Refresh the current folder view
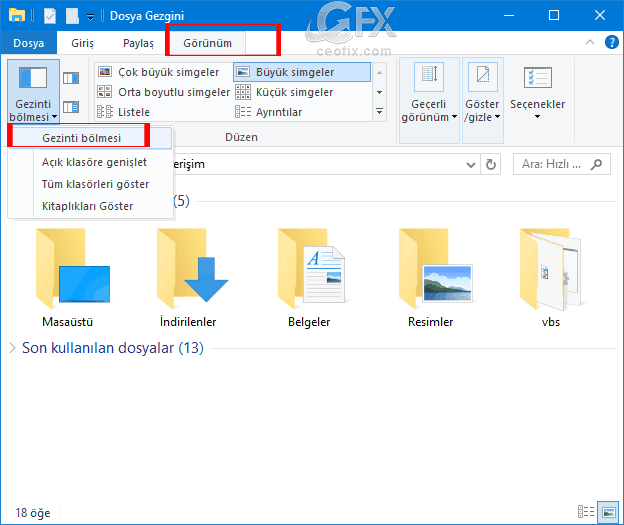The width and height of the screenshot is (624, 525). (x=491, y=164)
